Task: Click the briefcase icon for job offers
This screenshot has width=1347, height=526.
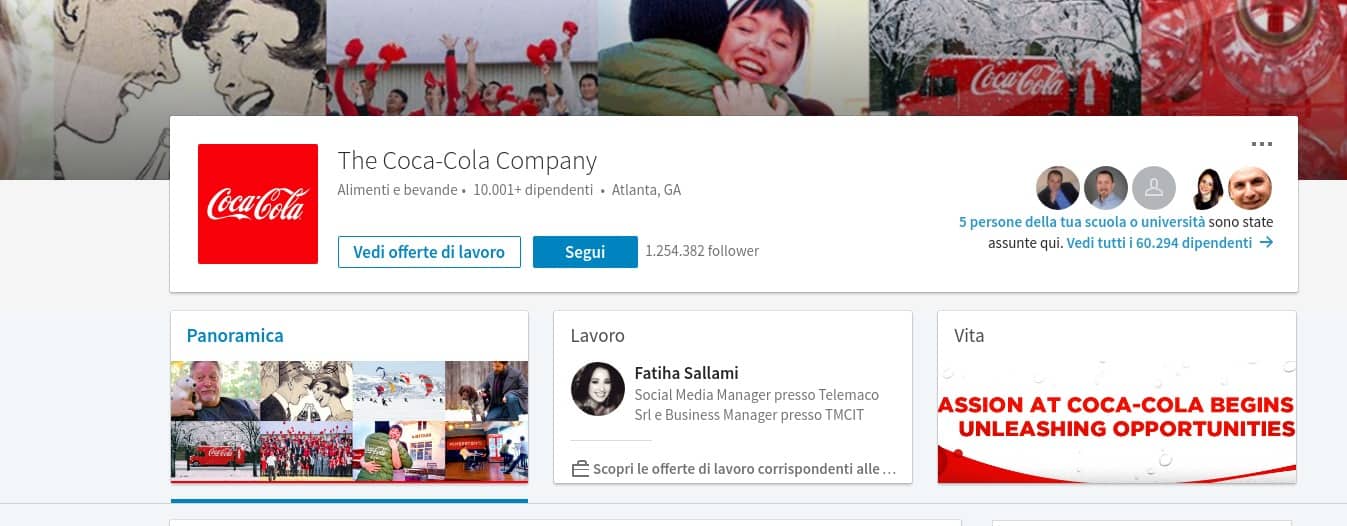Action: (580, 469)
